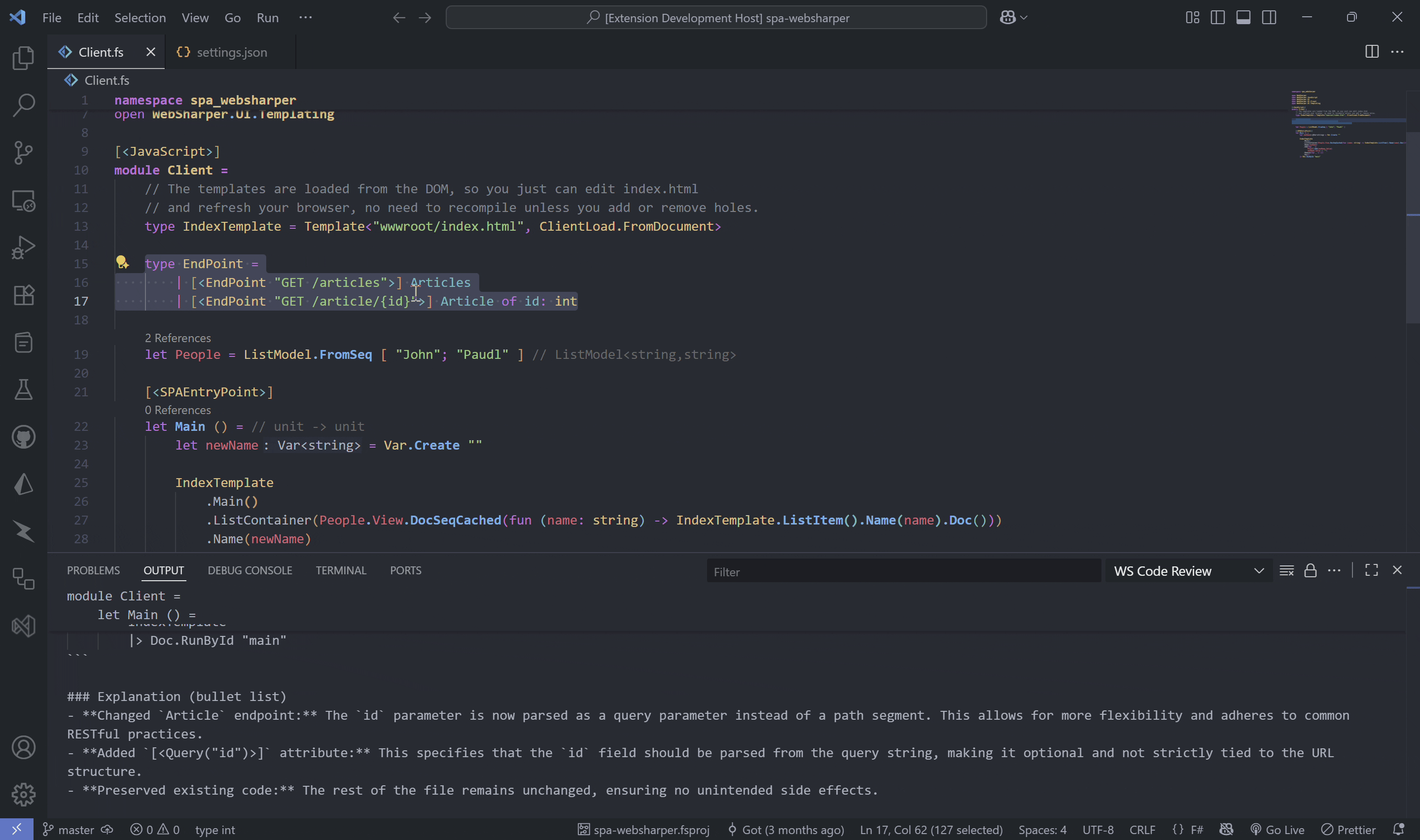Maximize the panel size
Screen dimensions: 1420x840
tap(1371, 570)
